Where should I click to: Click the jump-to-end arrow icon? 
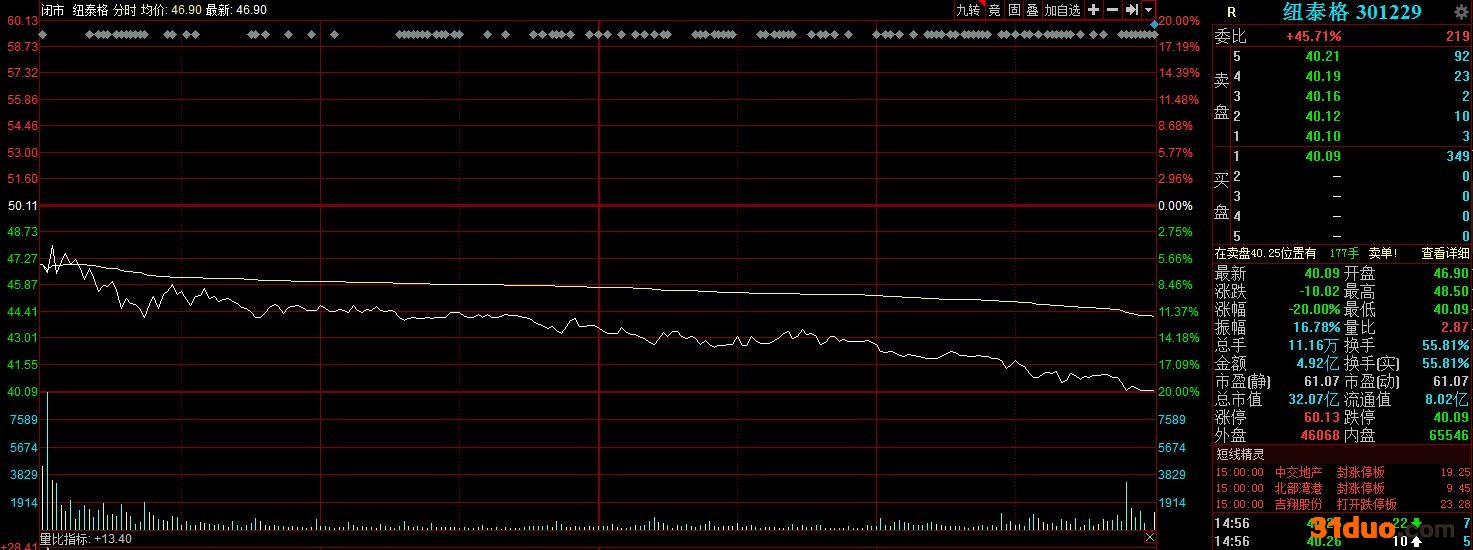pos(1131,10)
